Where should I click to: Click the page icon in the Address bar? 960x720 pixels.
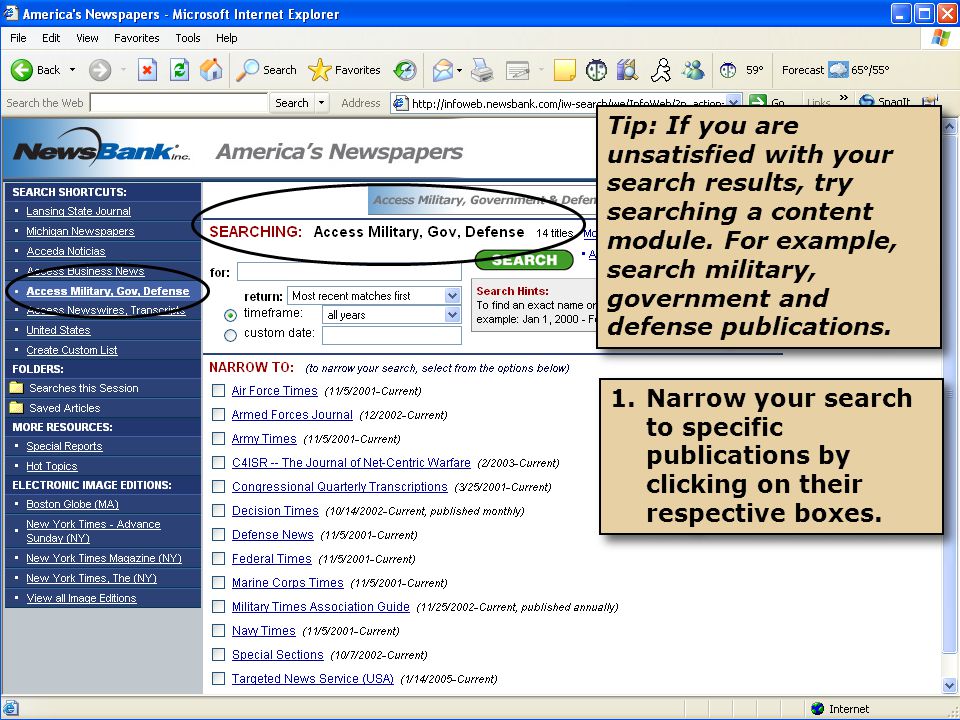pos(400,103)
